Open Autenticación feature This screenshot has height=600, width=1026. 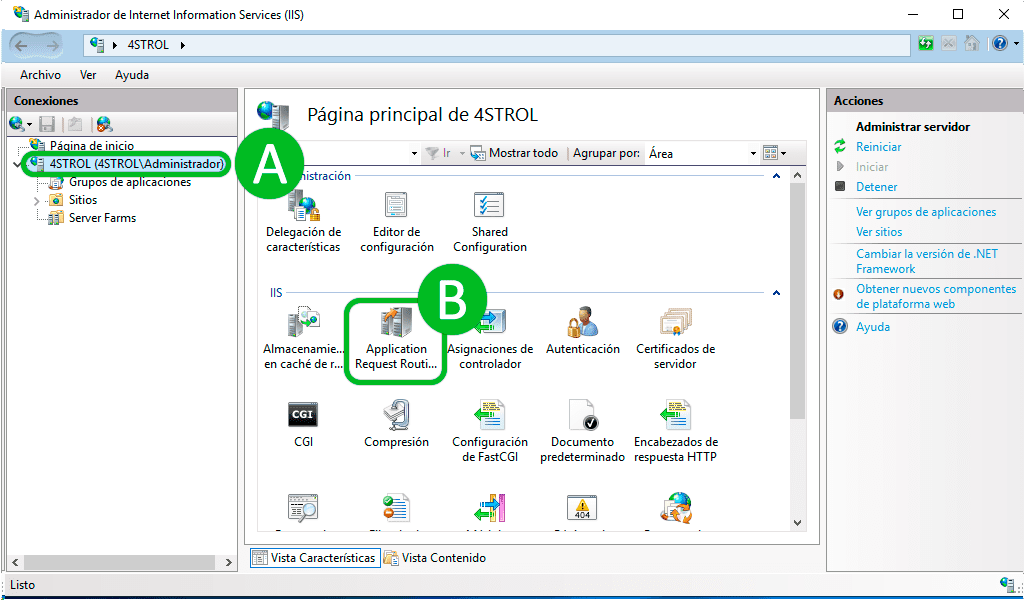click(x=582, y=332)
